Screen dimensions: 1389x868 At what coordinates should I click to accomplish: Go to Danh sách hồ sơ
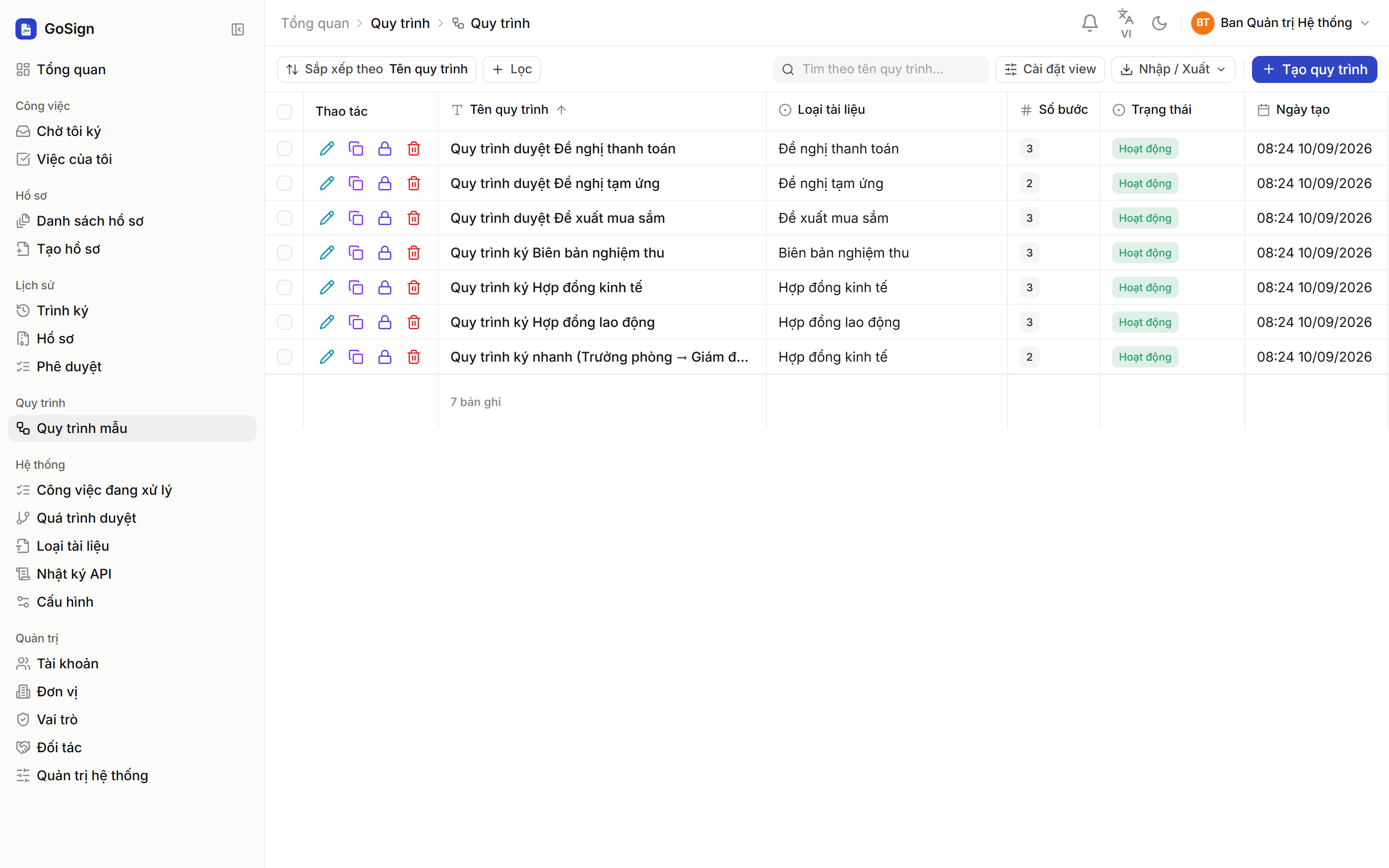pos(132,221)
